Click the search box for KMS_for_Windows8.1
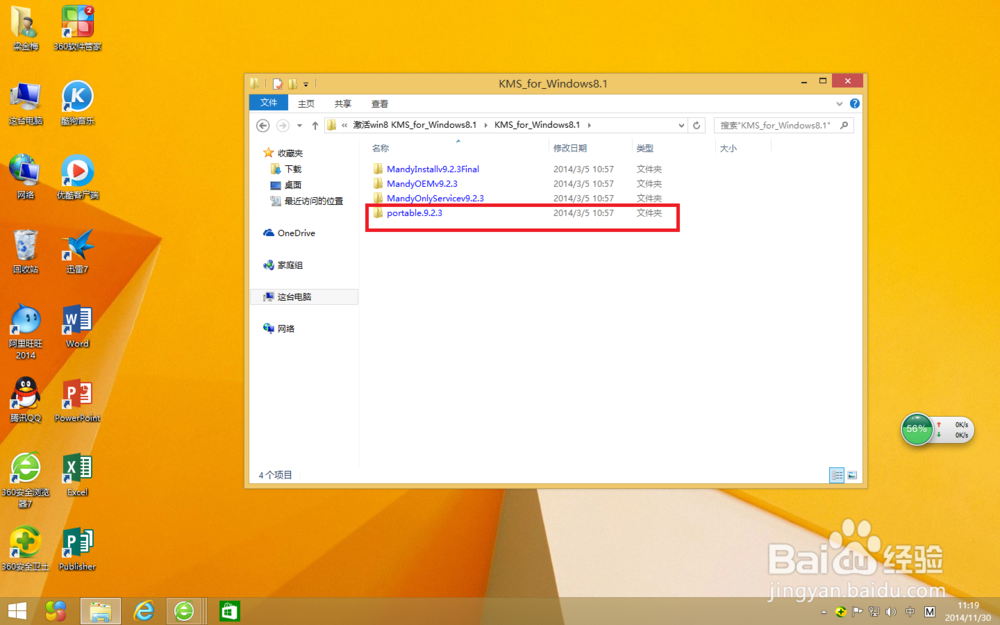The height and width of the screenshot is (625, 1000). click(778, 125)
